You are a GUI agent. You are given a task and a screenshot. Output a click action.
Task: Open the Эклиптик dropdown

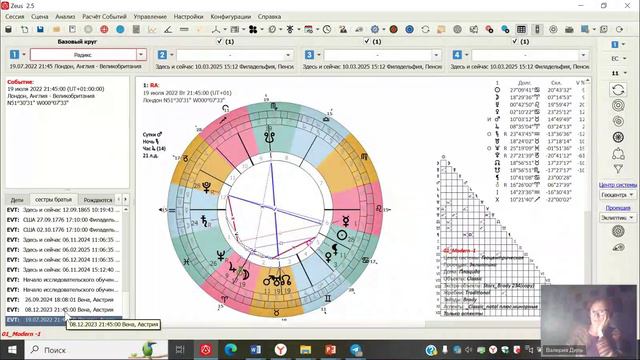tap(617, 218)
